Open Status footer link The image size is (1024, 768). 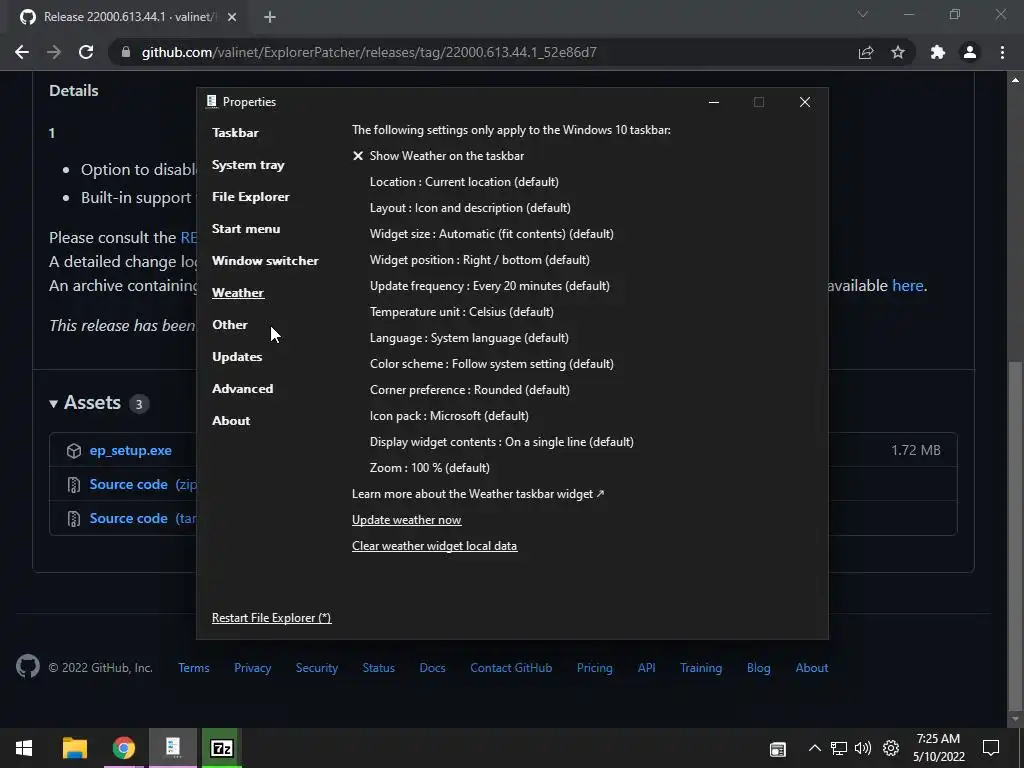point(379,668)
